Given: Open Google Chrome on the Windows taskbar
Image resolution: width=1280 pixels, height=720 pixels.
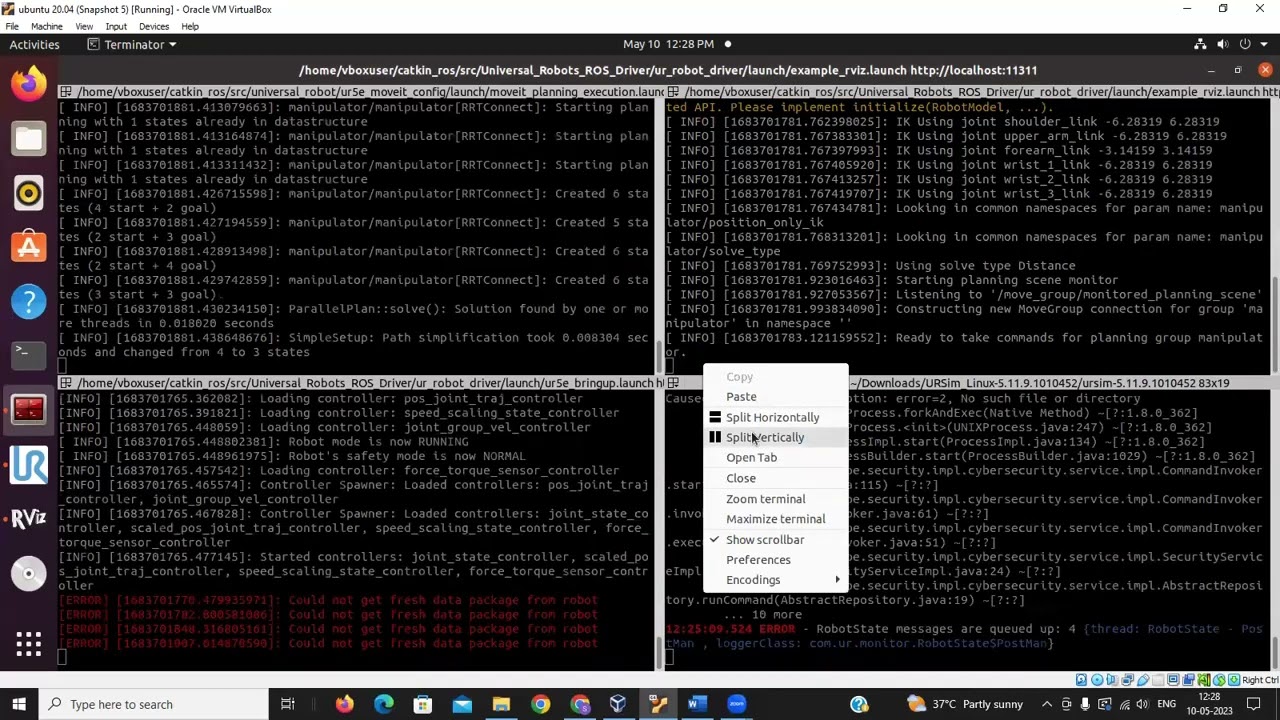Looking at the screenshot, I should point(540,704).
